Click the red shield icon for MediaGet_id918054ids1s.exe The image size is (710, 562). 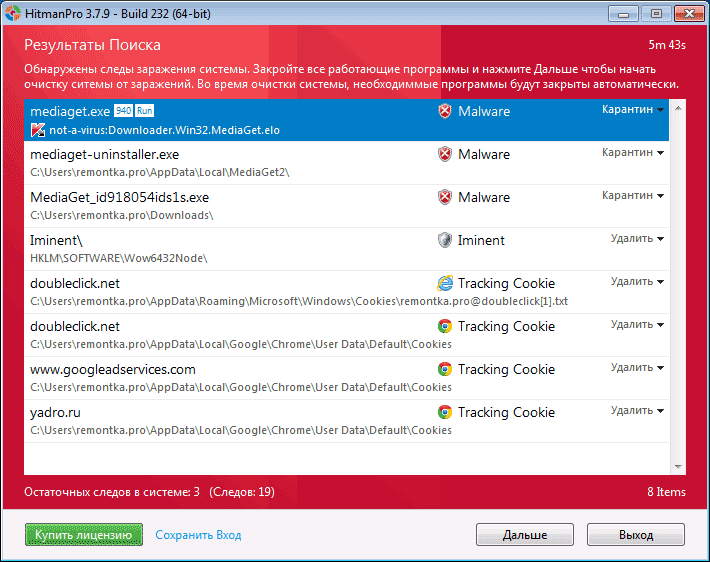point(445,197)
